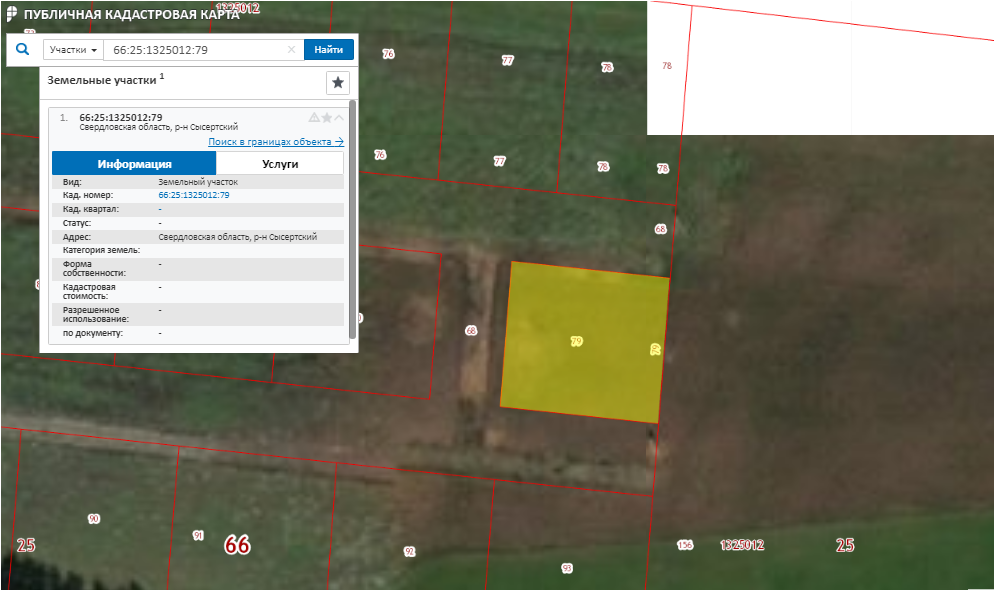Switch to the Услуги tab
Image resolution: width=995 pixels, height=591 pixels.
point(280,164)
